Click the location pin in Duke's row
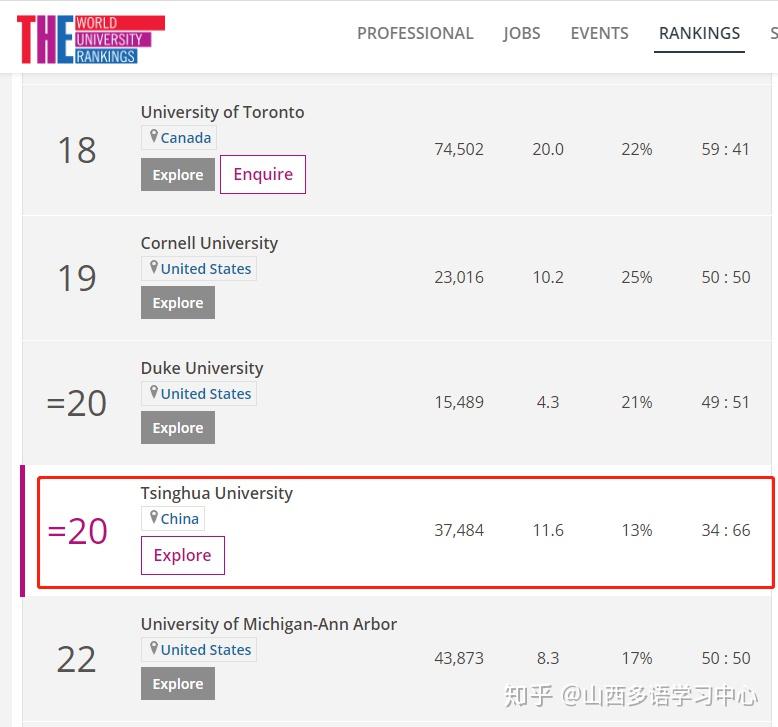778x727 pixels. point(154,393)
